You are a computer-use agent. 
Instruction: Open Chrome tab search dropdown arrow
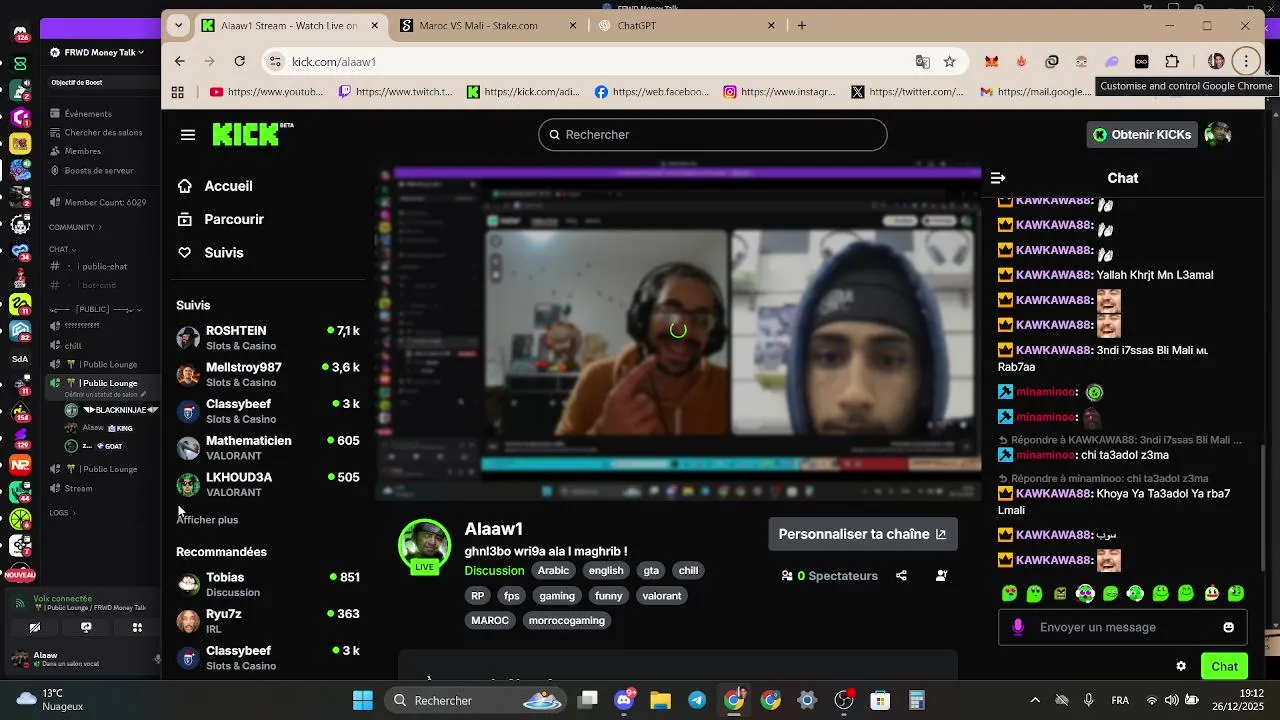click(x=178, y=25)
